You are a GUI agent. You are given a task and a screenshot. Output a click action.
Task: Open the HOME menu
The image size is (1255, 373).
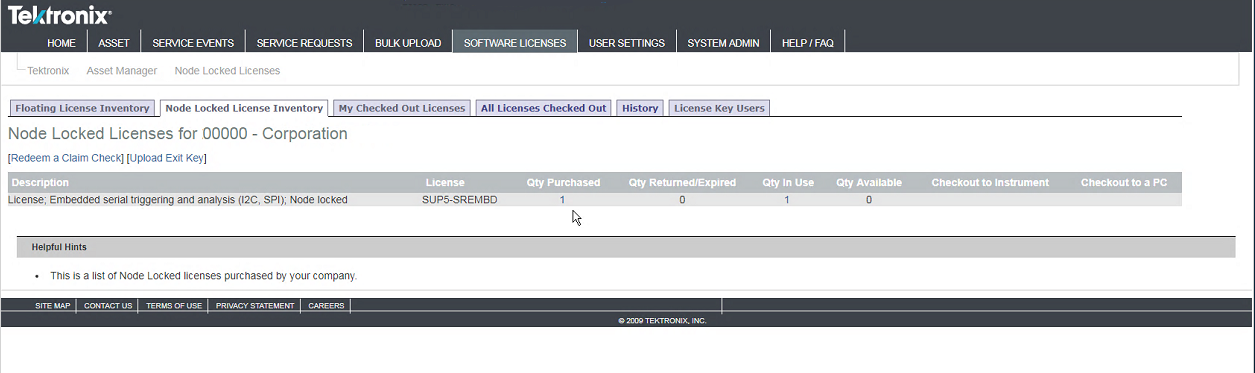(x=61, y=43)
